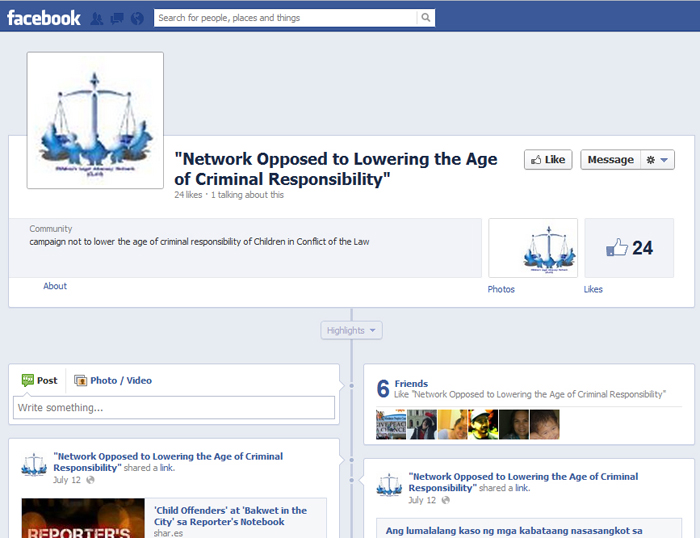Click the first friend photo thumbnail
Screen dimensions: 700x538
pyautogui.click(x=390, y=424)
